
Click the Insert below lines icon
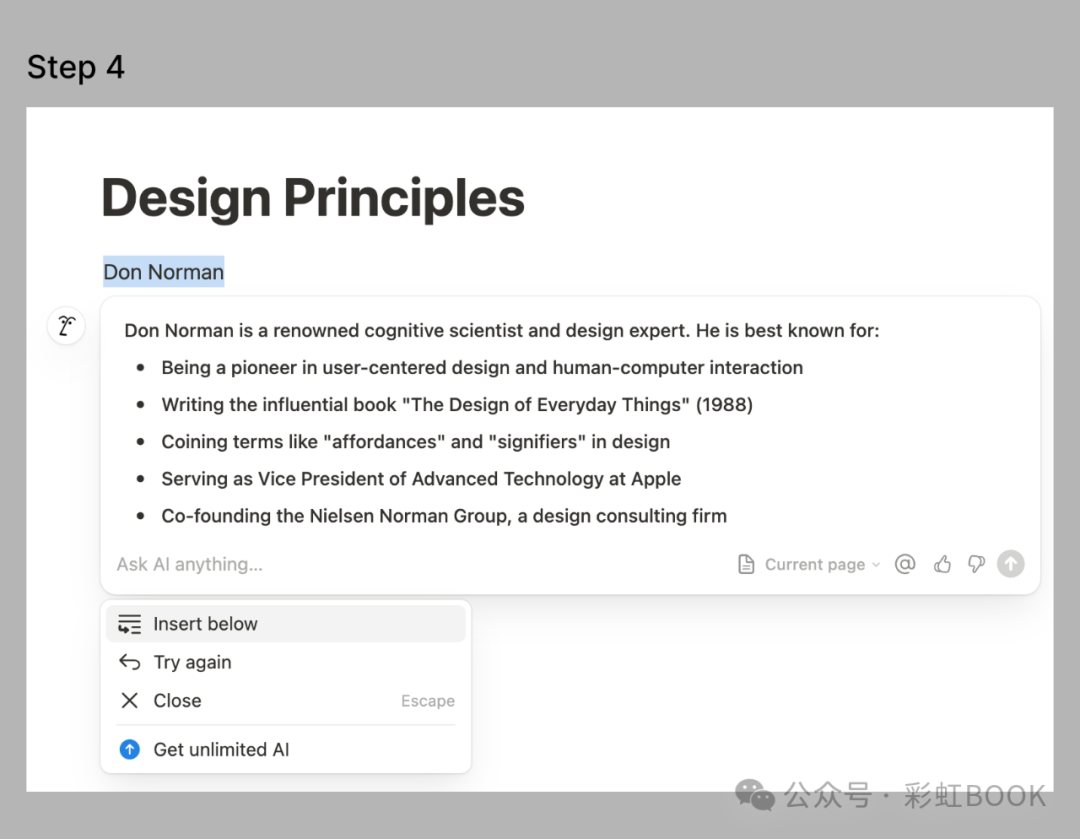[x=129, y=624]
